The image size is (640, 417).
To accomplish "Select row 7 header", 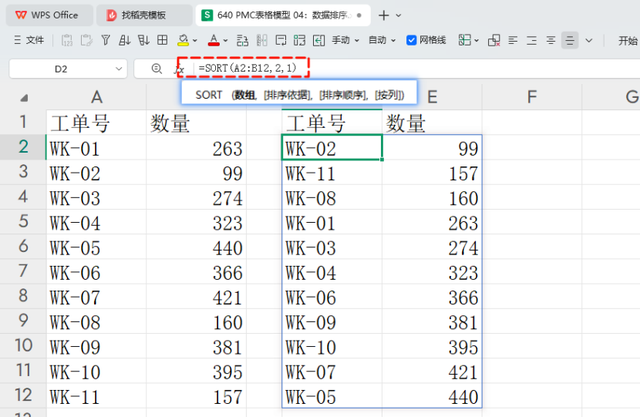I will 23,271.
